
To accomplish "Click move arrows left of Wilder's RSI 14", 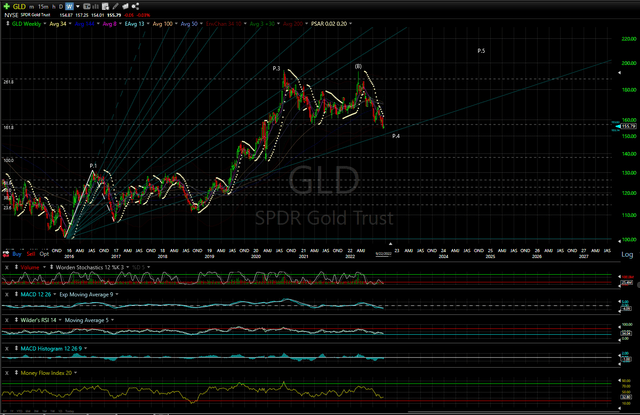I will click(x=16, y=320).
